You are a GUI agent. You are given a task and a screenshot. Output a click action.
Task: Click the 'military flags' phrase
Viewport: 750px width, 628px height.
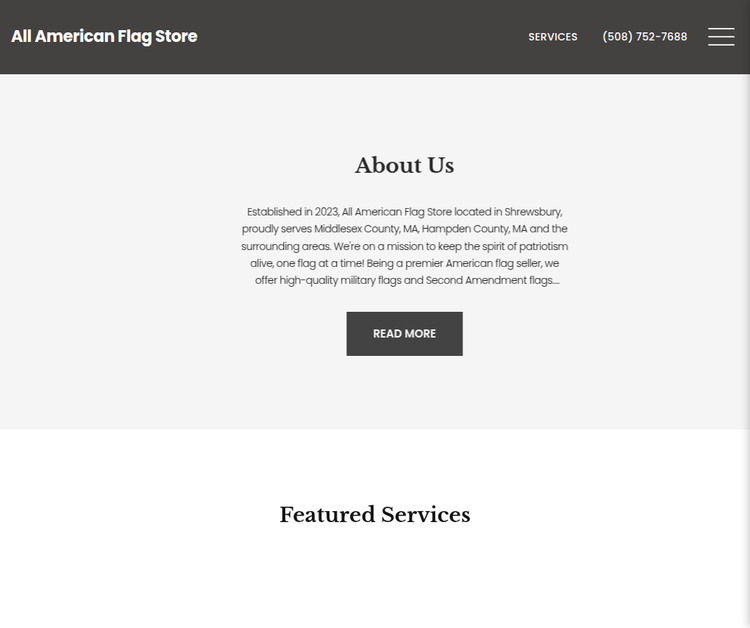click(371, 280)
